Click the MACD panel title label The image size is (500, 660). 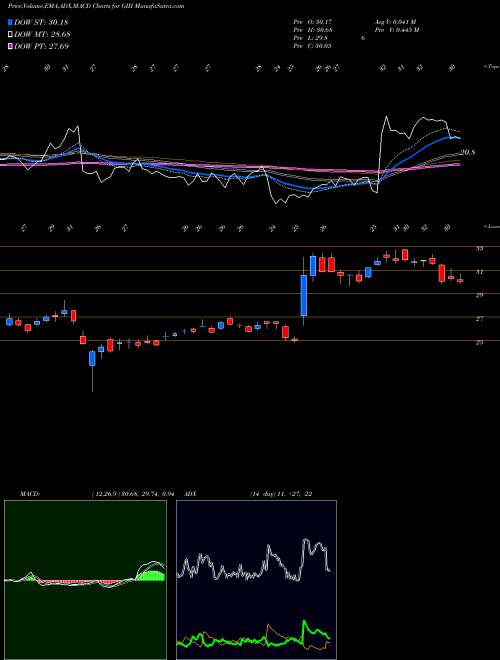point(29,494)
